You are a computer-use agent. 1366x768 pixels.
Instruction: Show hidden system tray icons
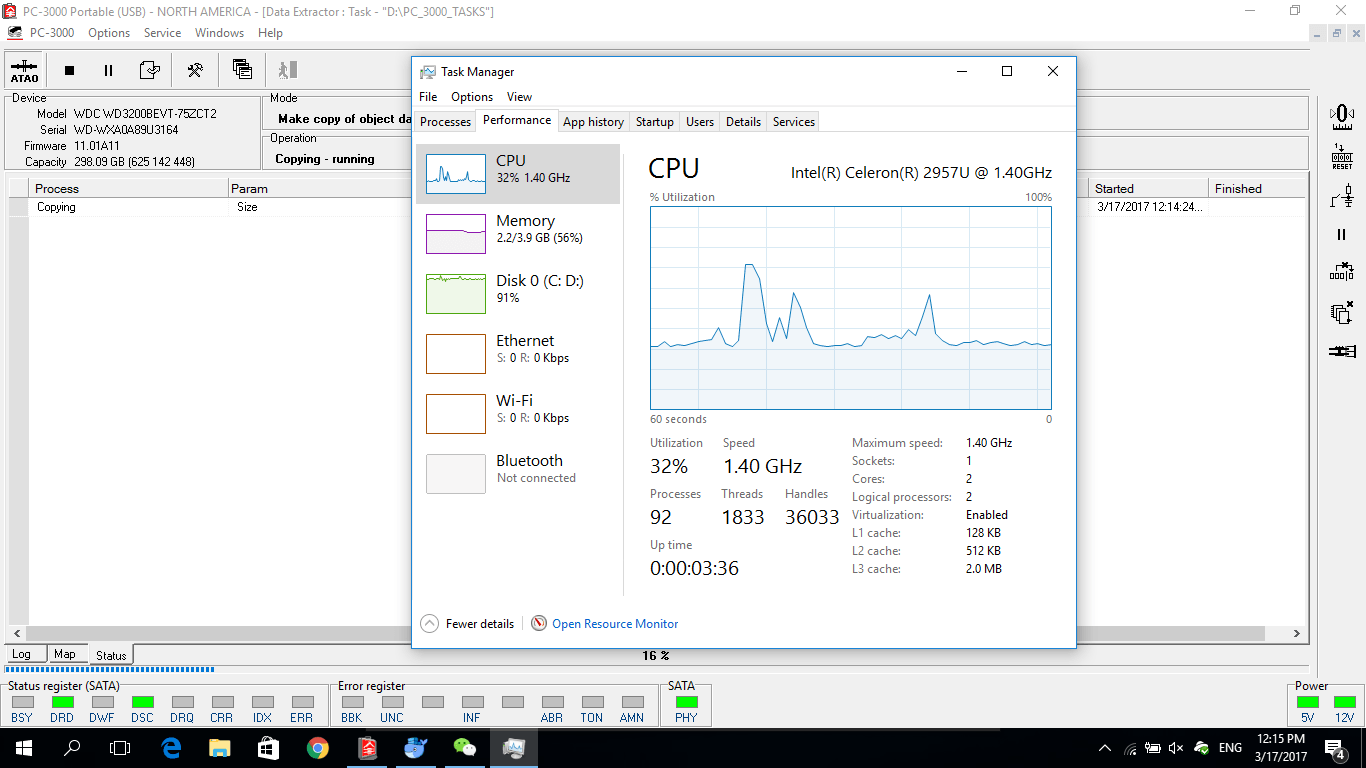coord(1105,748)
